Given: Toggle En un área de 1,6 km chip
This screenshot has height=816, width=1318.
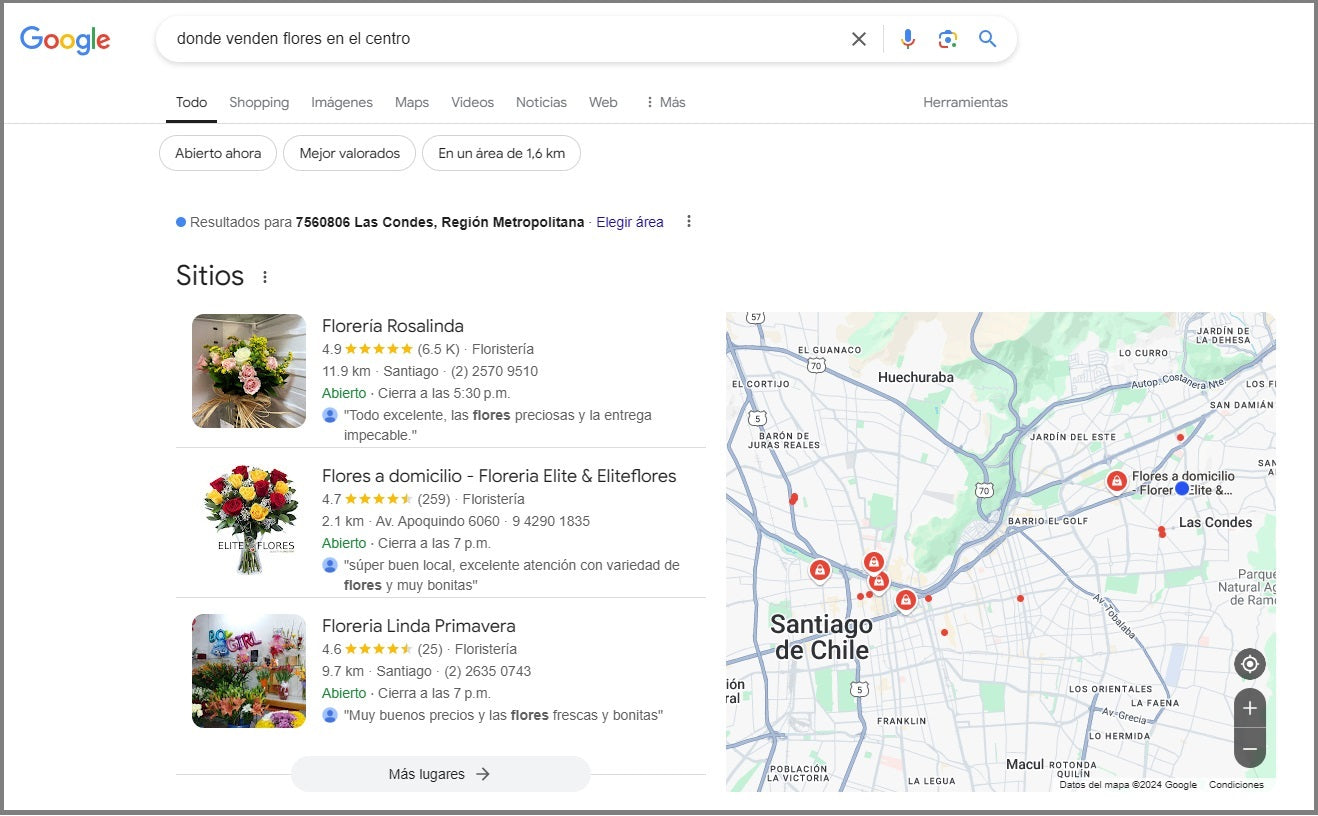Looking at the screenshot, I should tap(501, 153).
